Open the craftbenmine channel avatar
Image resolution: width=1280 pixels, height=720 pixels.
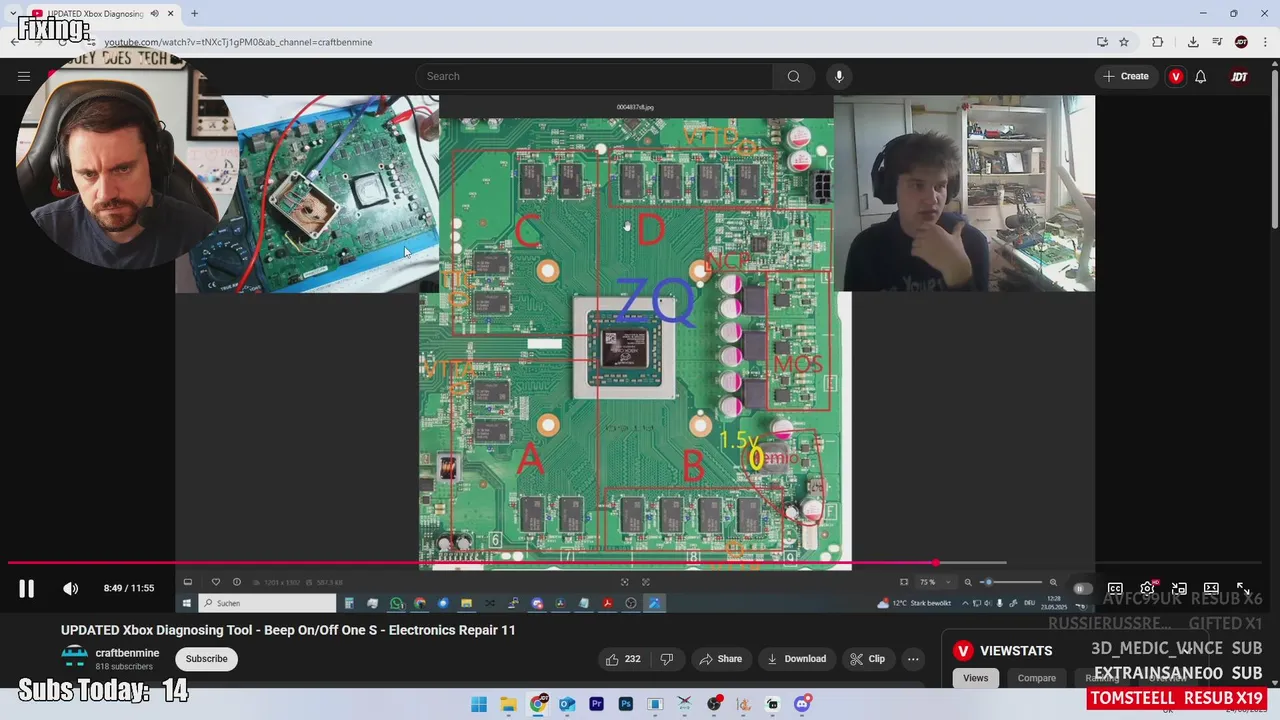(x=74, y=658)
